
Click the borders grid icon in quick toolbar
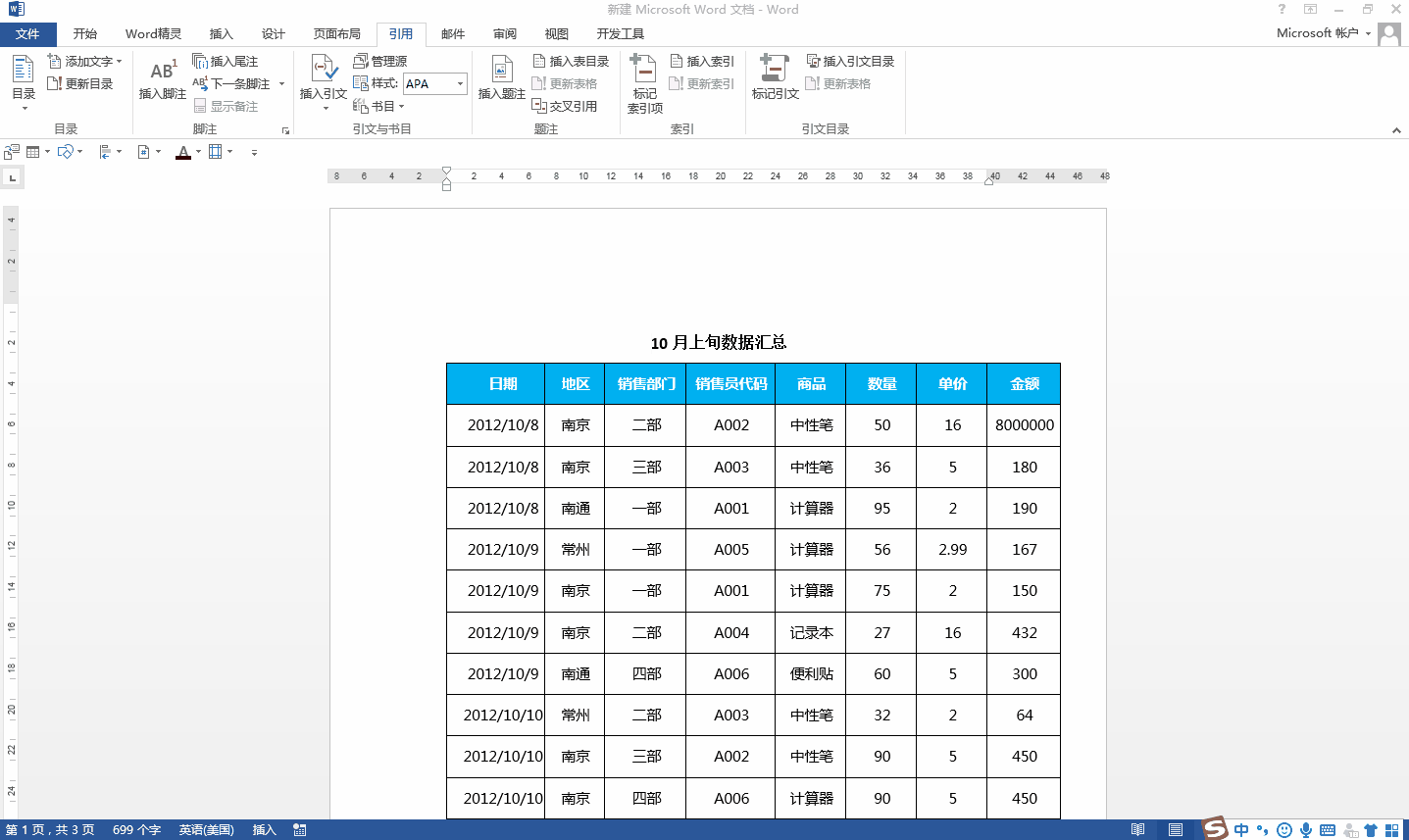(x=216, y=152)
